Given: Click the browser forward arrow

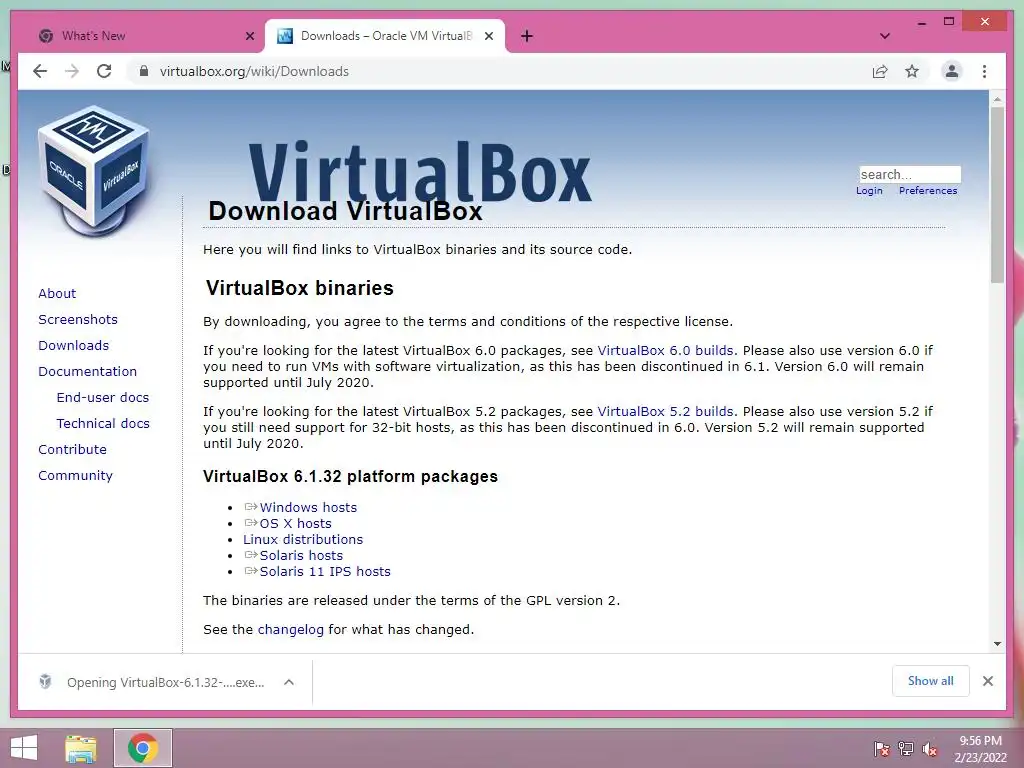Looking at the screenshot, I should 72,71.
